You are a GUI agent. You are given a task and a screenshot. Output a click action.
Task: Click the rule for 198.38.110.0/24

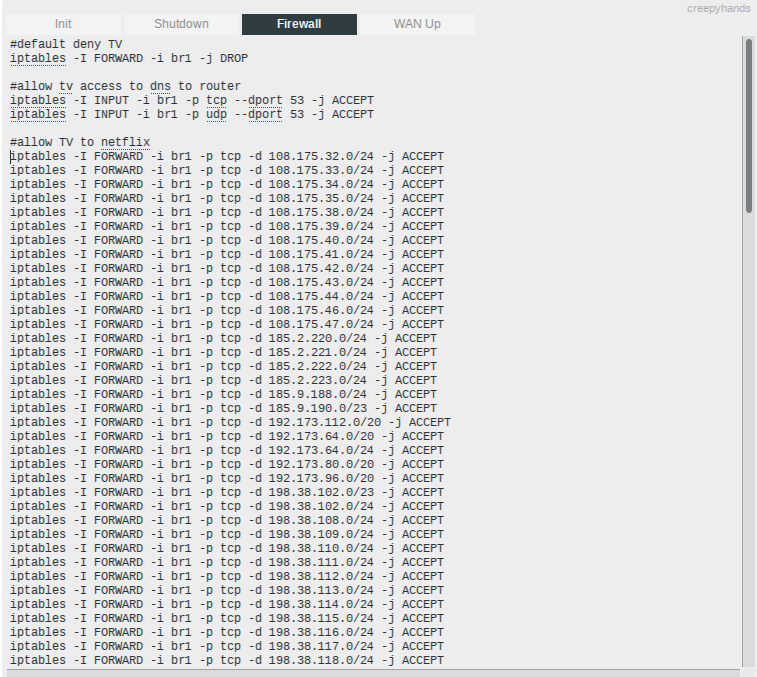[227, 549]
